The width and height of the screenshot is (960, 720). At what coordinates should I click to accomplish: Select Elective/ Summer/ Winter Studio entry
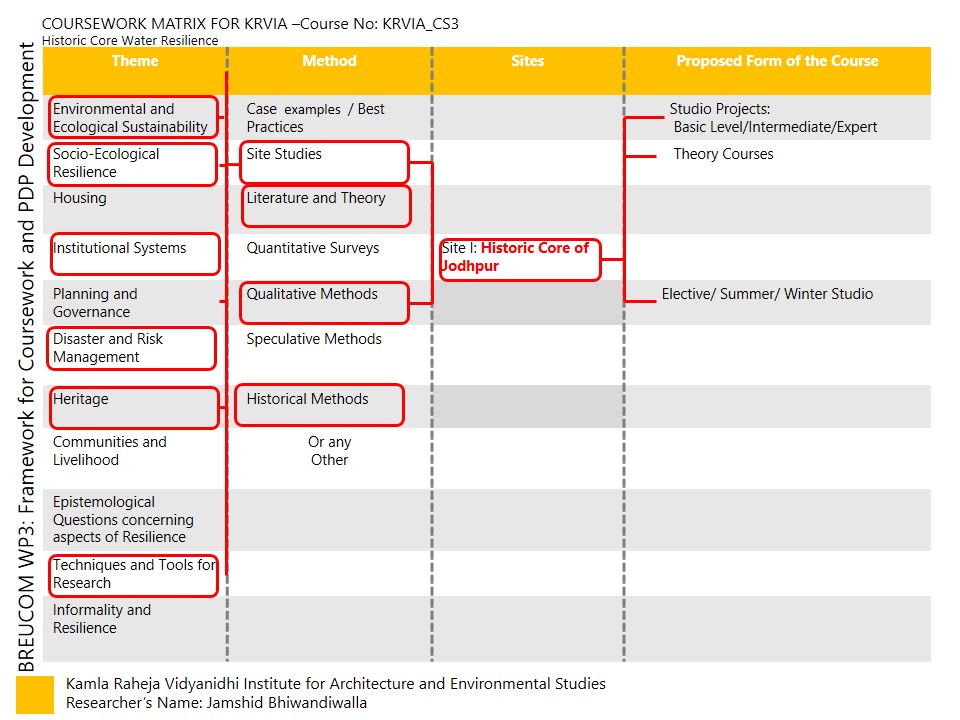[767, 294]
